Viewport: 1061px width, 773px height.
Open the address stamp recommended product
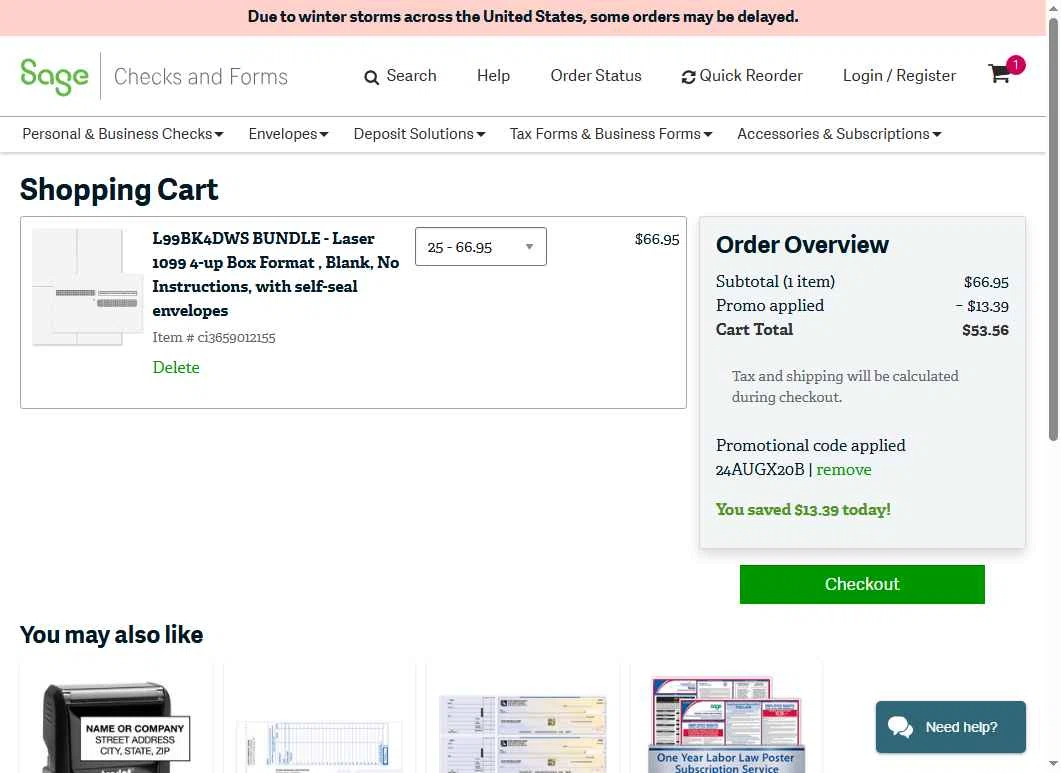[116, 726]
